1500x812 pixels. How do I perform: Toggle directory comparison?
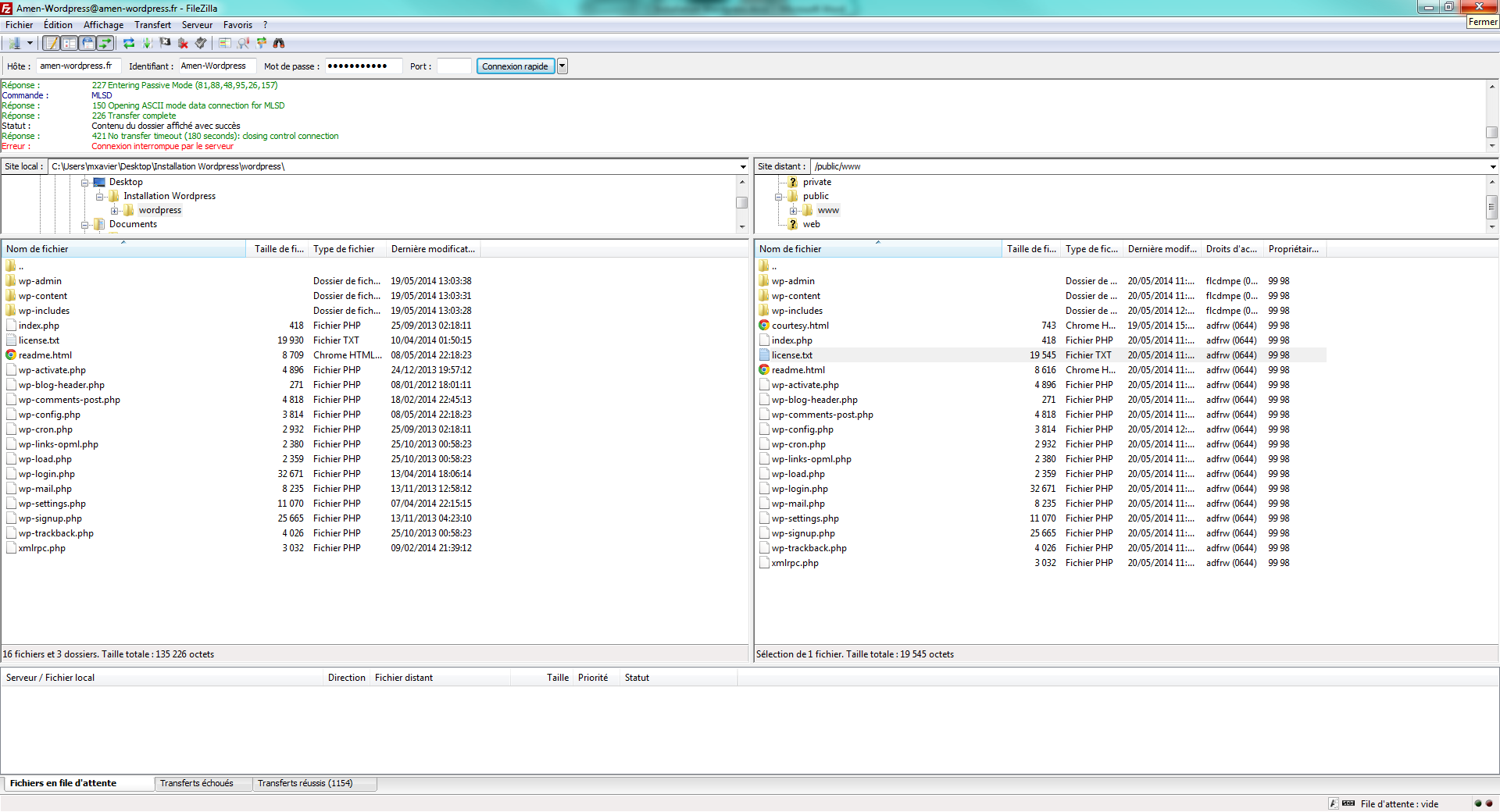click(225, 43)
